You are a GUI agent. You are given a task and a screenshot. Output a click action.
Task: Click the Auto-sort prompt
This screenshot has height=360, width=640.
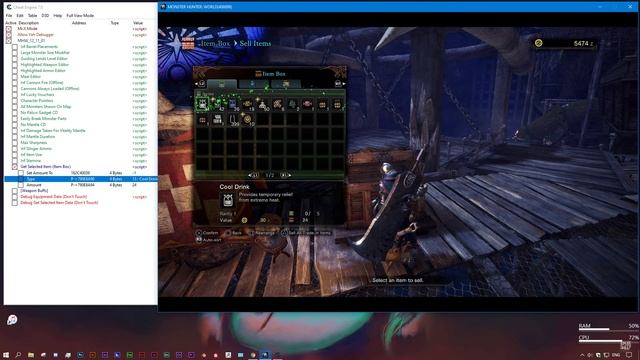click(x=209, y=240)
